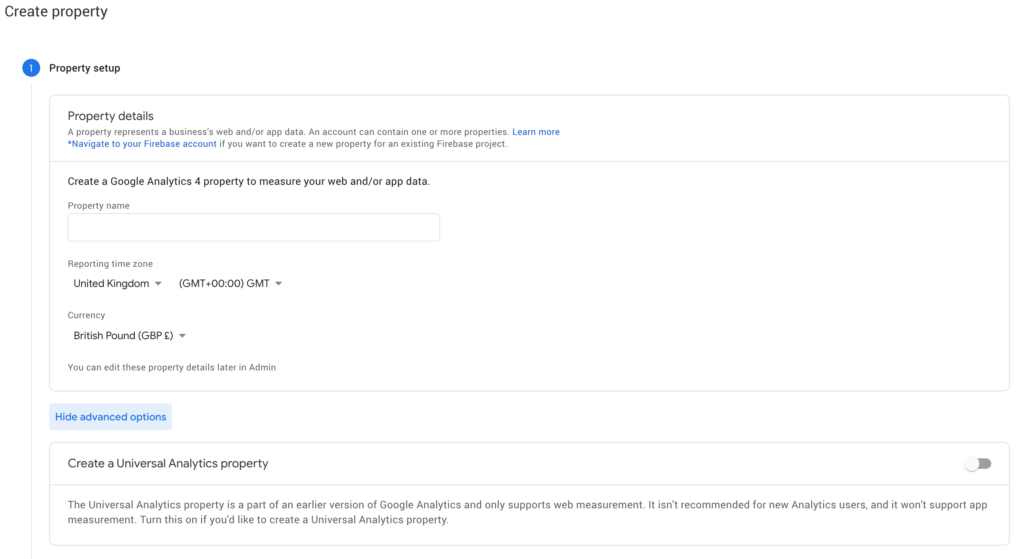This screenshot has height=559, width=1024.
Task: Click the arrow beside GMT time zone
Action: click(x=278, y=283)
